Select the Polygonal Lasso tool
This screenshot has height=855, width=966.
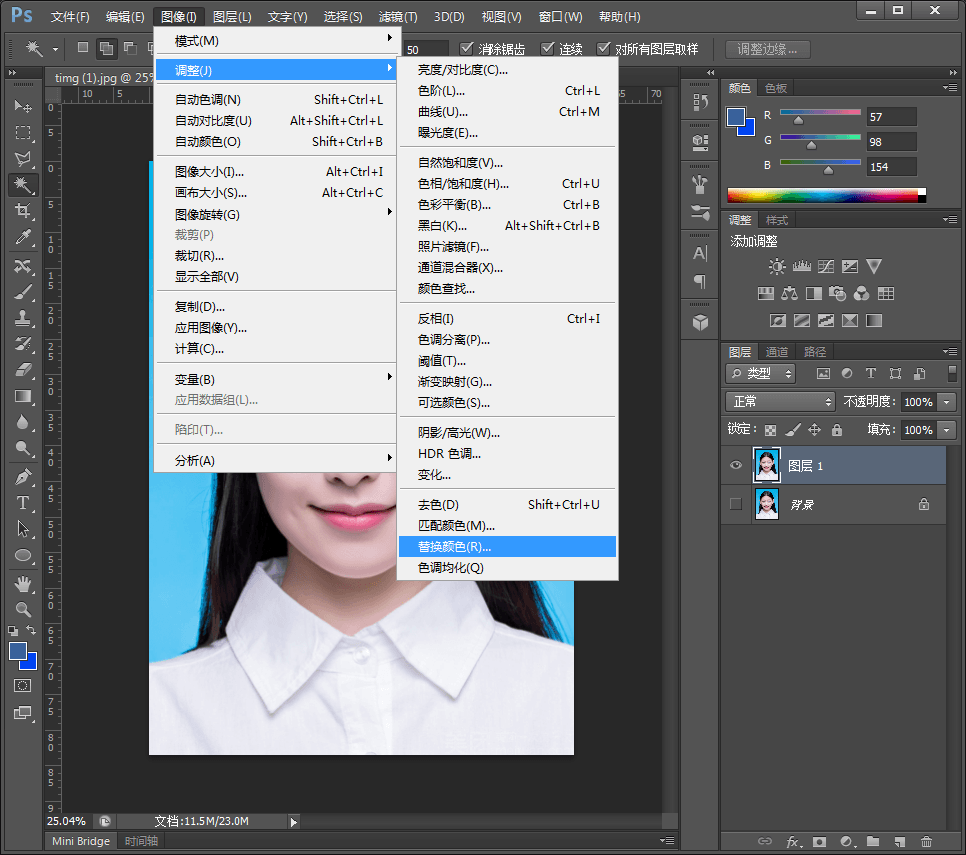pyautogui.click(x=23, y=158)
